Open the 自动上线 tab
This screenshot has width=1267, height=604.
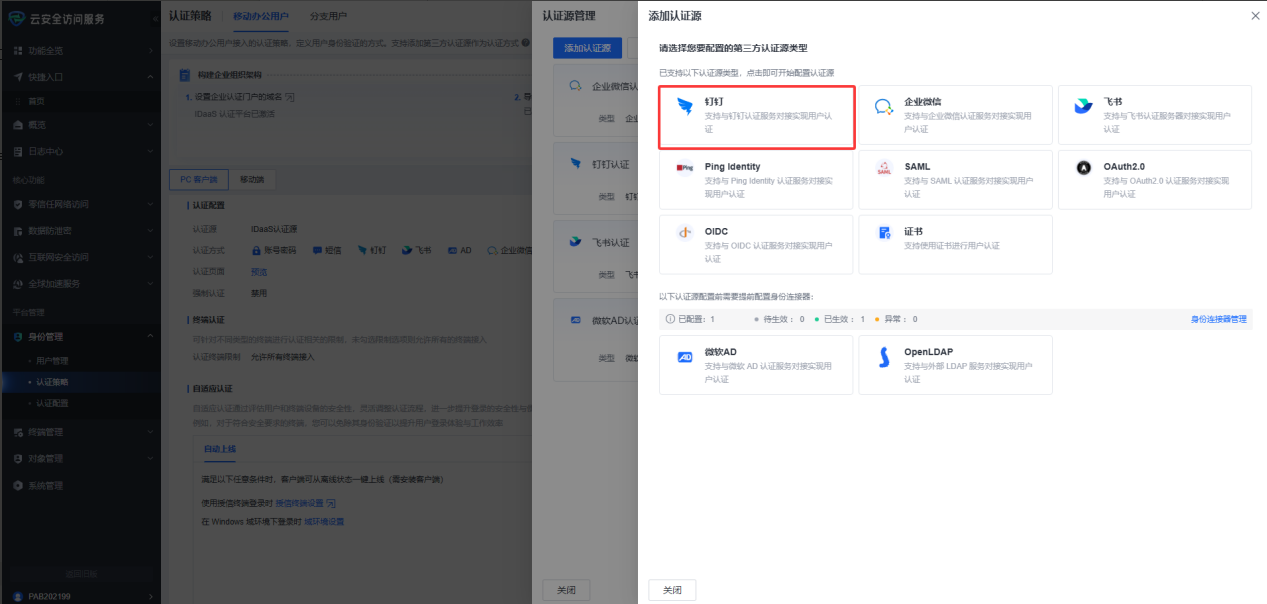pos(219,449)
